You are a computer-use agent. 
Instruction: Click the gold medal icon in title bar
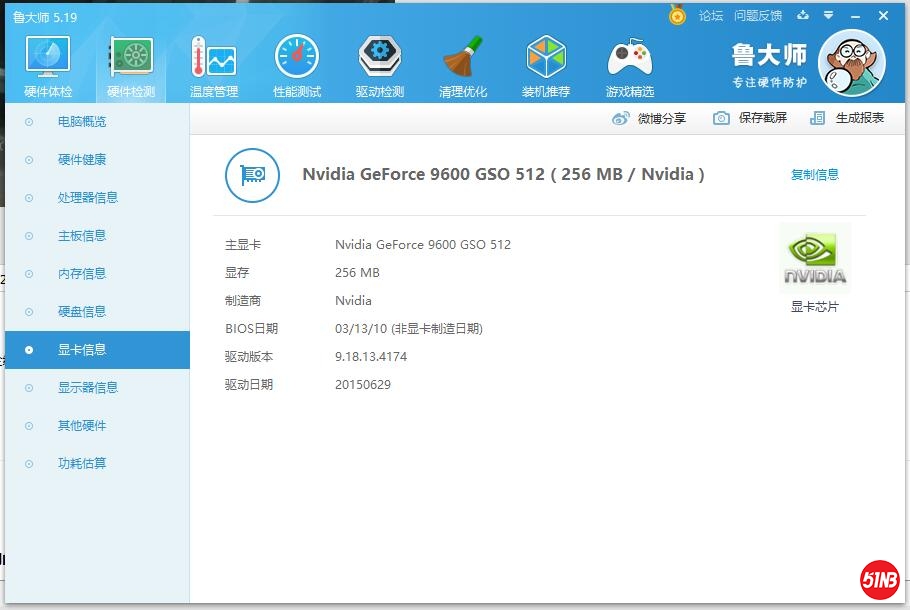(x=677, y=15)
